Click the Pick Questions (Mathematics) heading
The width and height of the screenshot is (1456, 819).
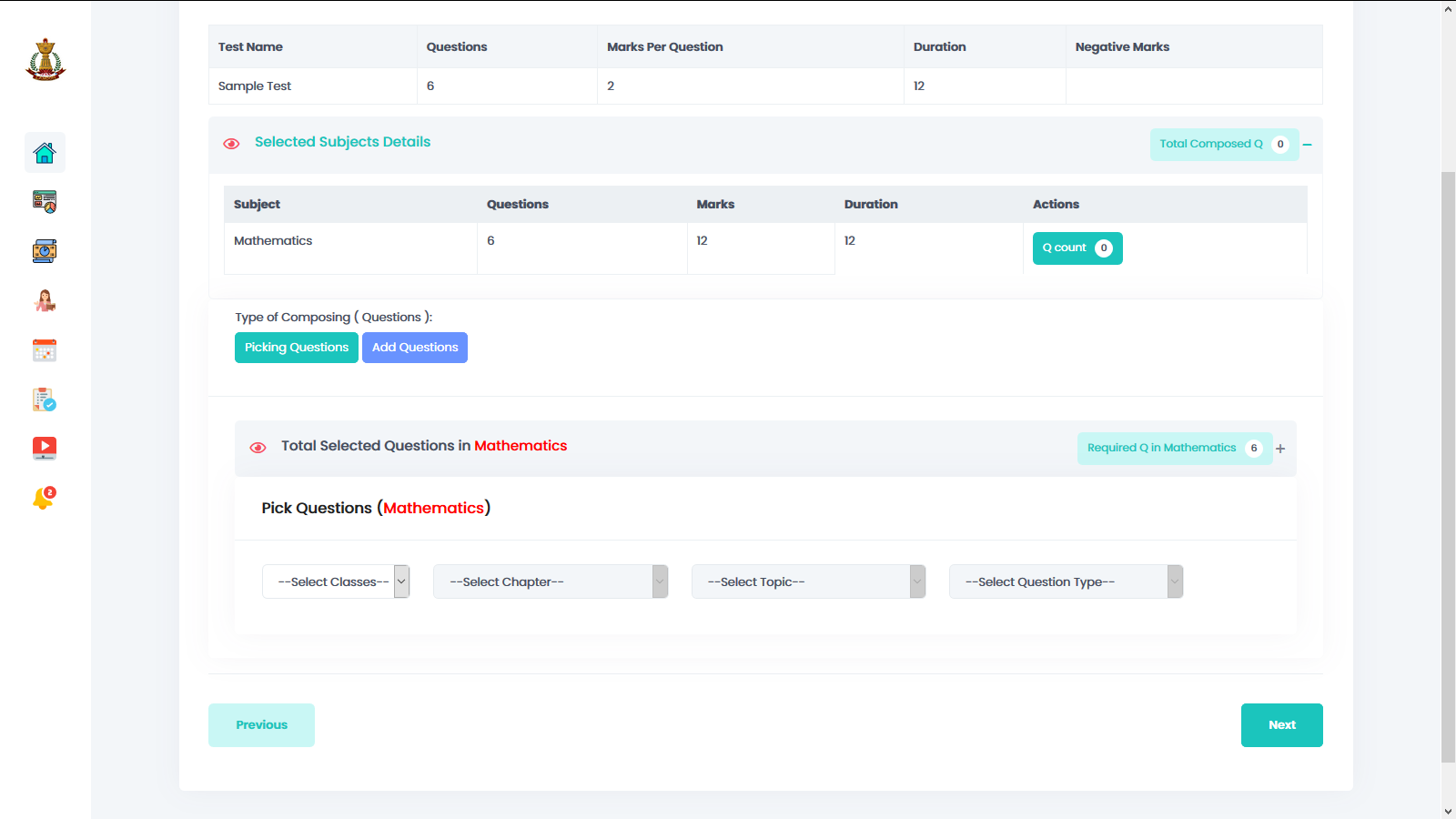point(376,508)
